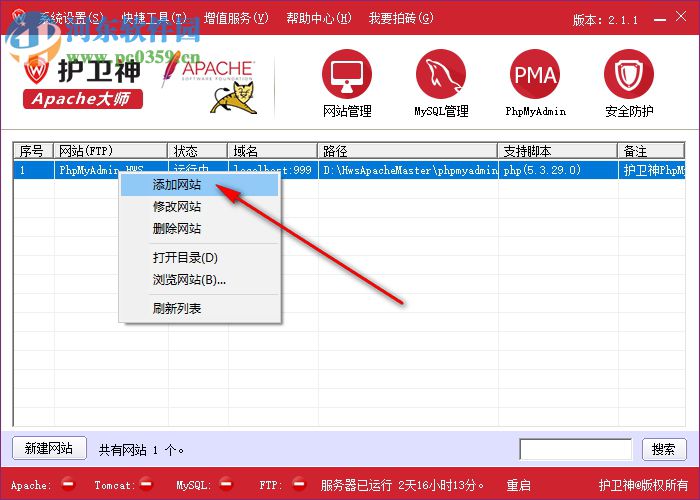Sort by the 备注 column header
700x500 pixels.
tap(651, 151)
